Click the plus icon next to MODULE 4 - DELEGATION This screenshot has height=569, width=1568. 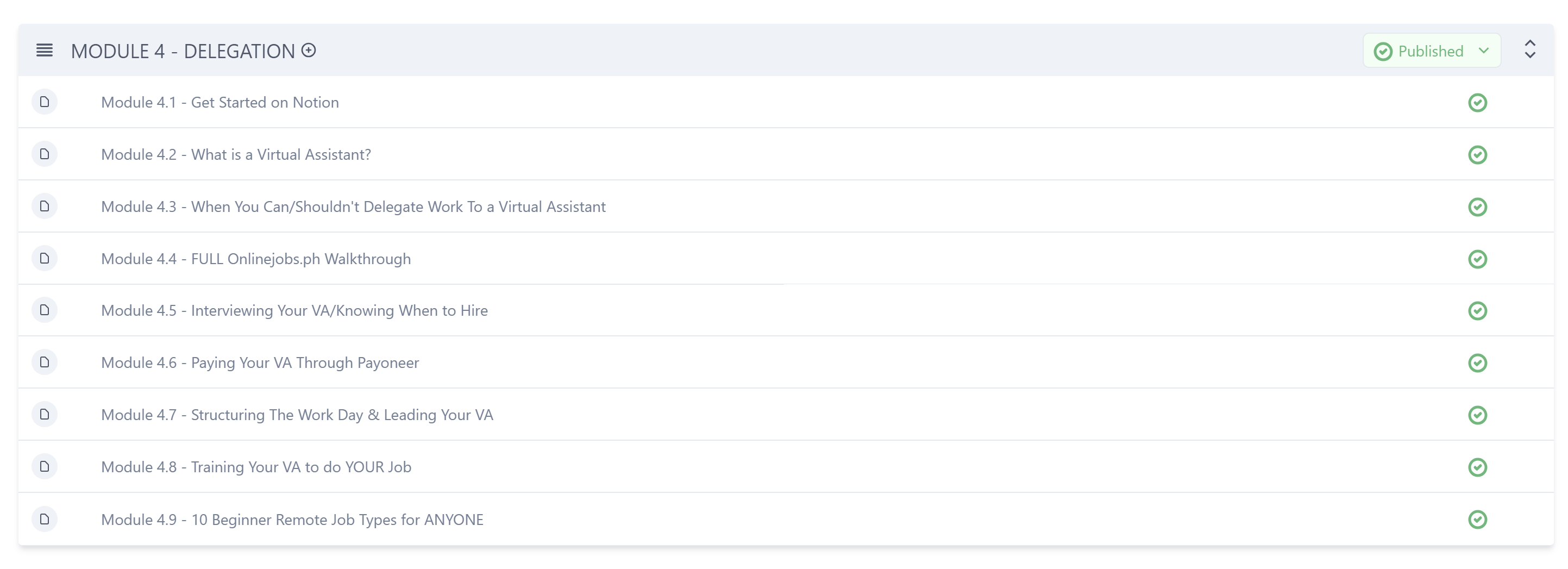click(x=309, y=51)
